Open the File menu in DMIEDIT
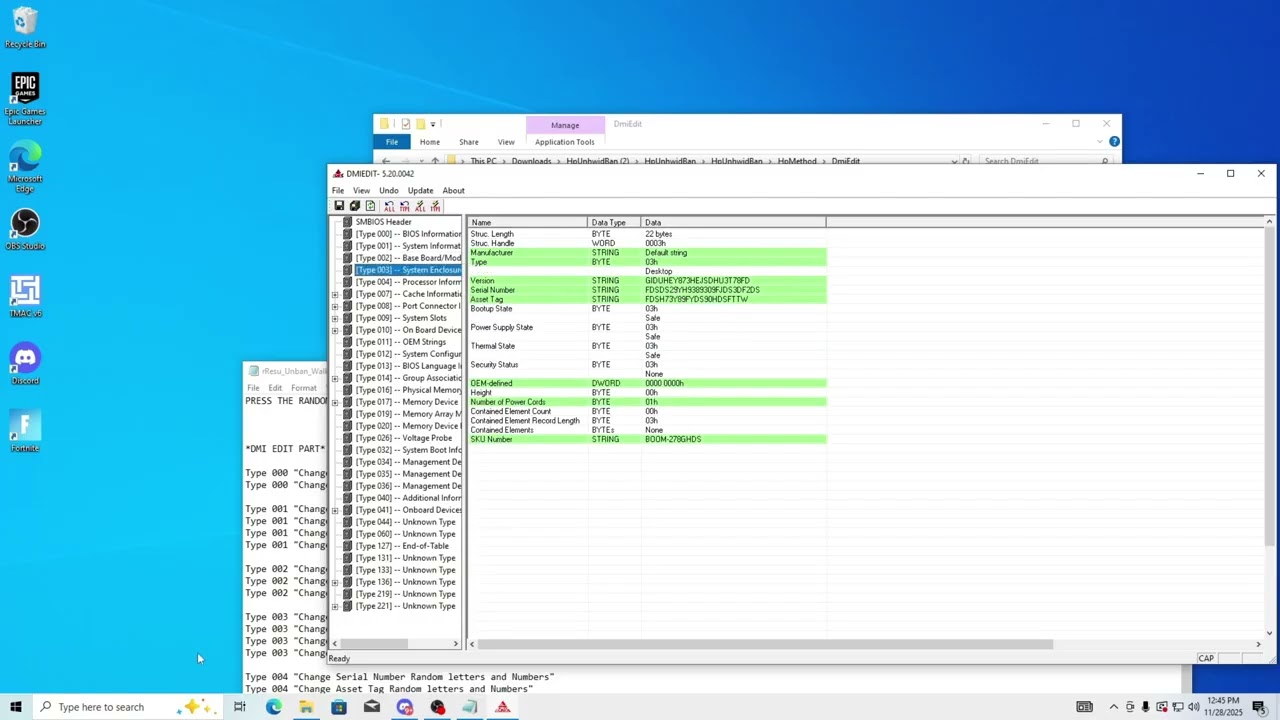Screen dimensions: 1280x720 pos(338,190)
